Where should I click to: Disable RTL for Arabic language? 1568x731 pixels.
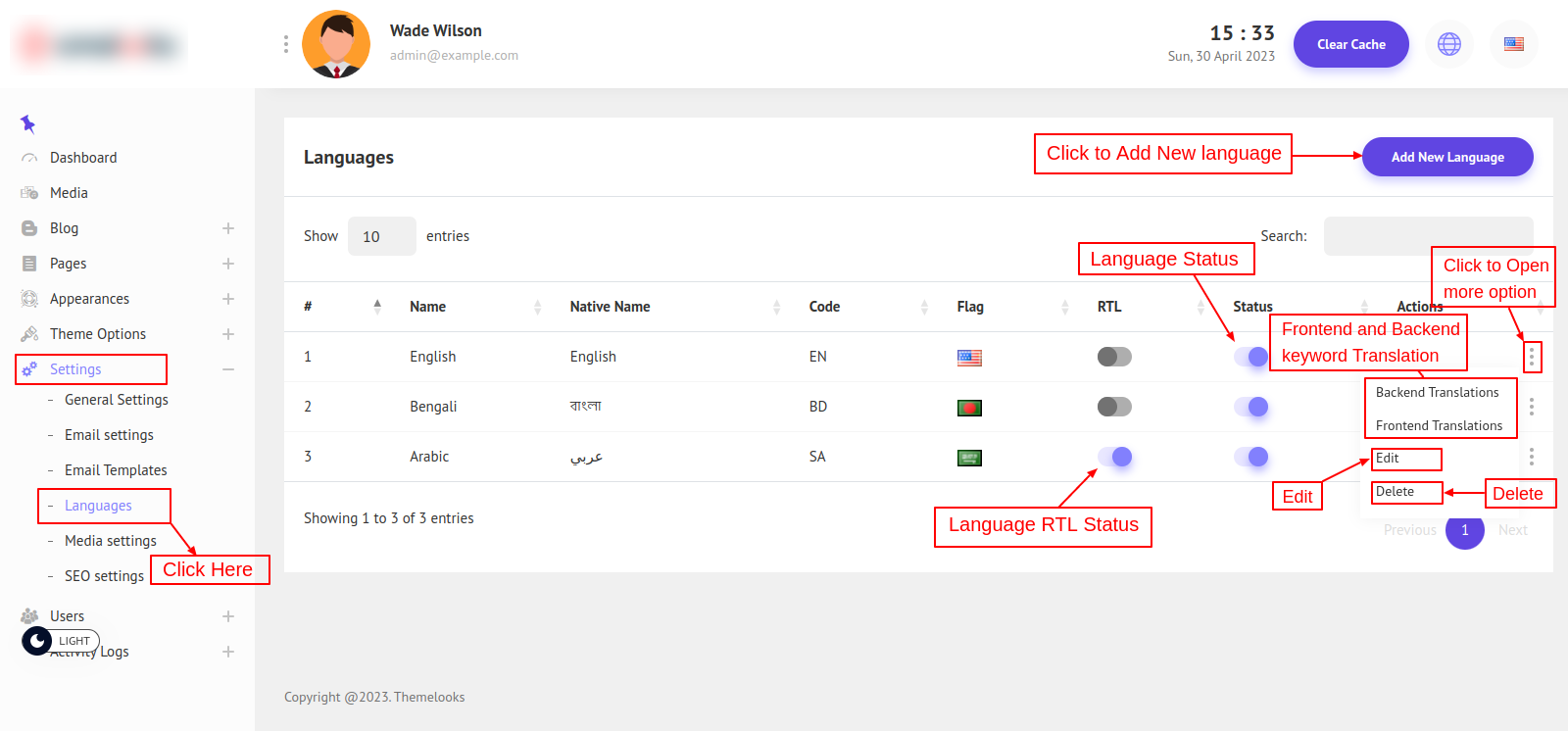point(1114,457)
